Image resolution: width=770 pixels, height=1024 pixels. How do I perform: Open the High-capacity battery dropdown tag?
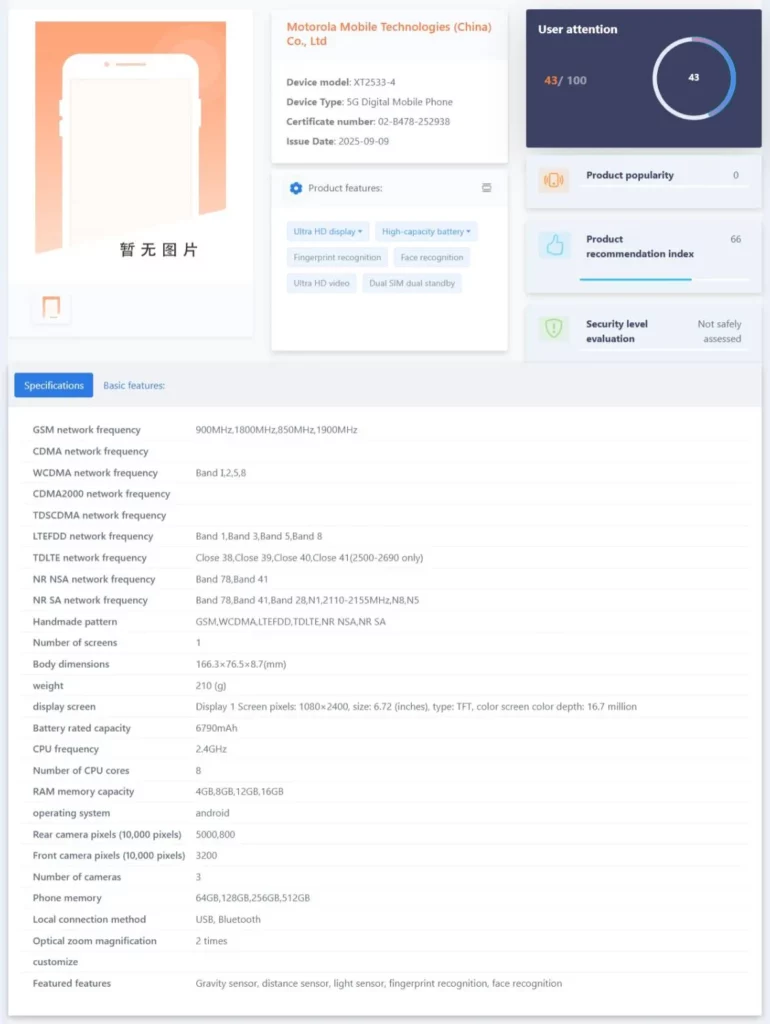[426, 232]
